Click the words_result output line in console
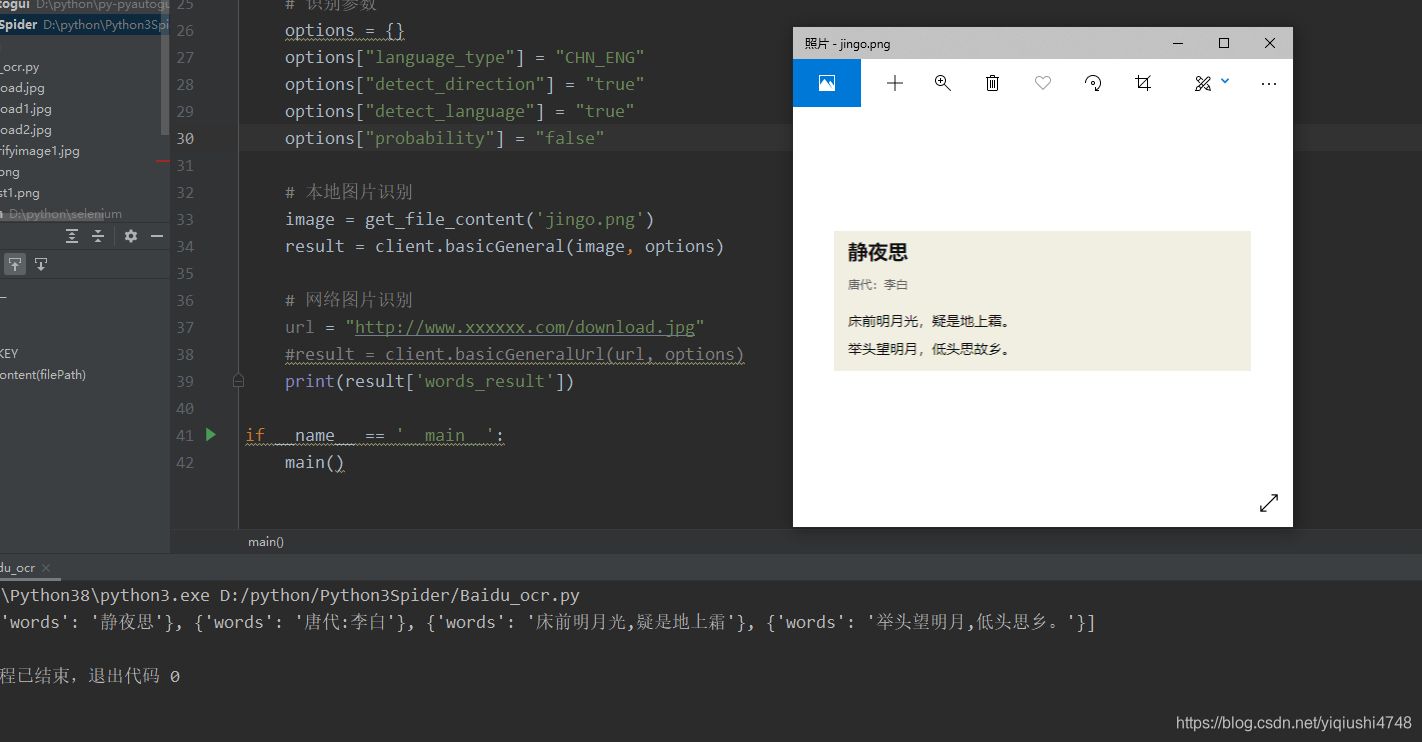 click(x=548, y=622)
